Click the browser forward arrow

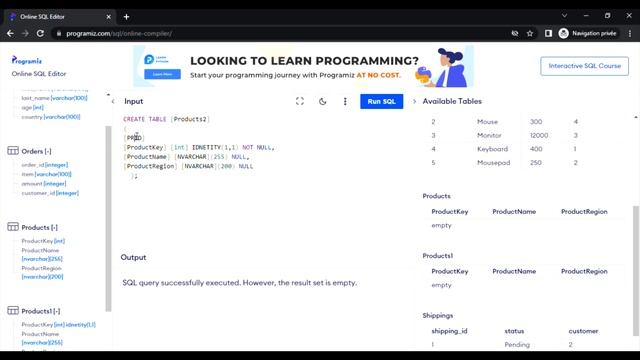coord(25,33)
